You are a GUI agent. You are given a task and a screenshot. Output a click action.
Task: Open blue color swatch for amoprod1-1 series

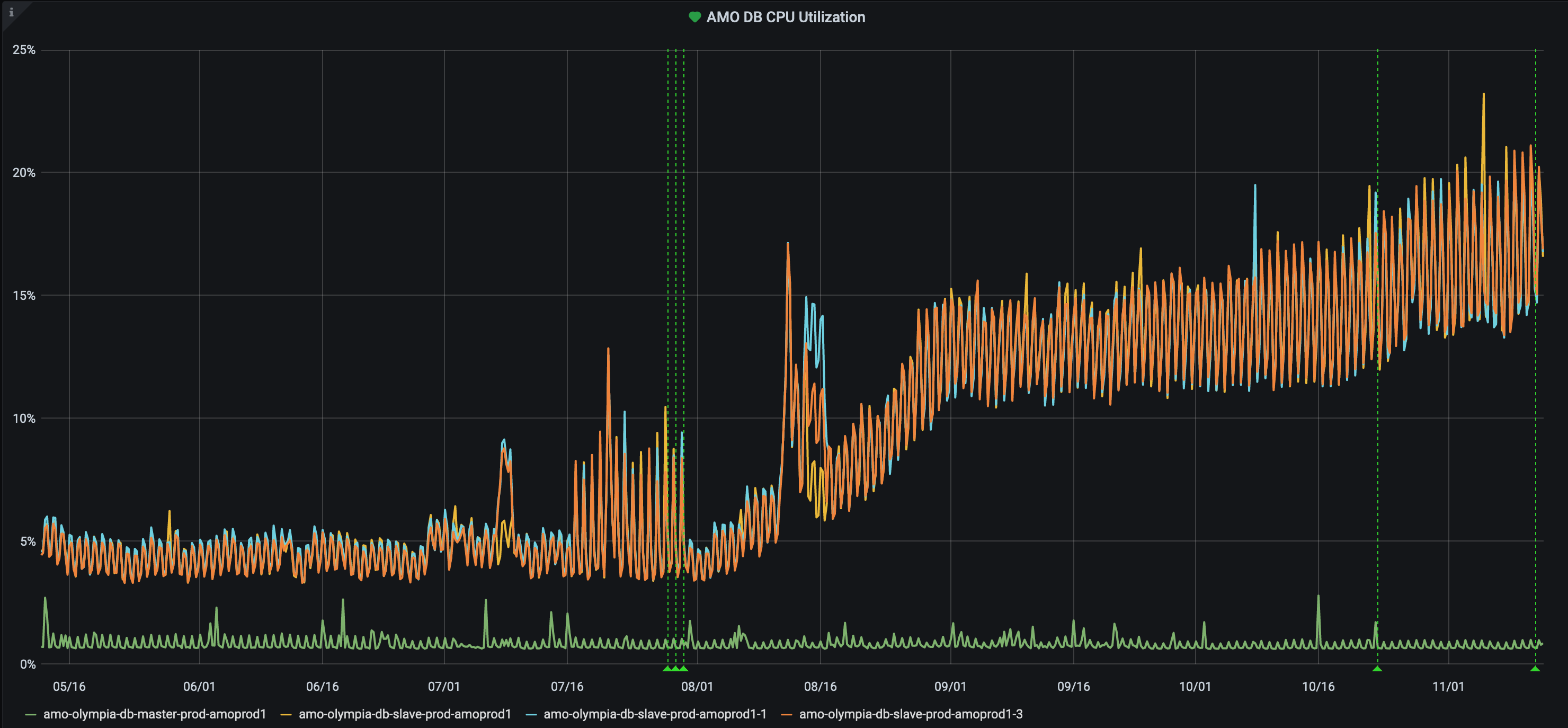(x=531, y=715)
